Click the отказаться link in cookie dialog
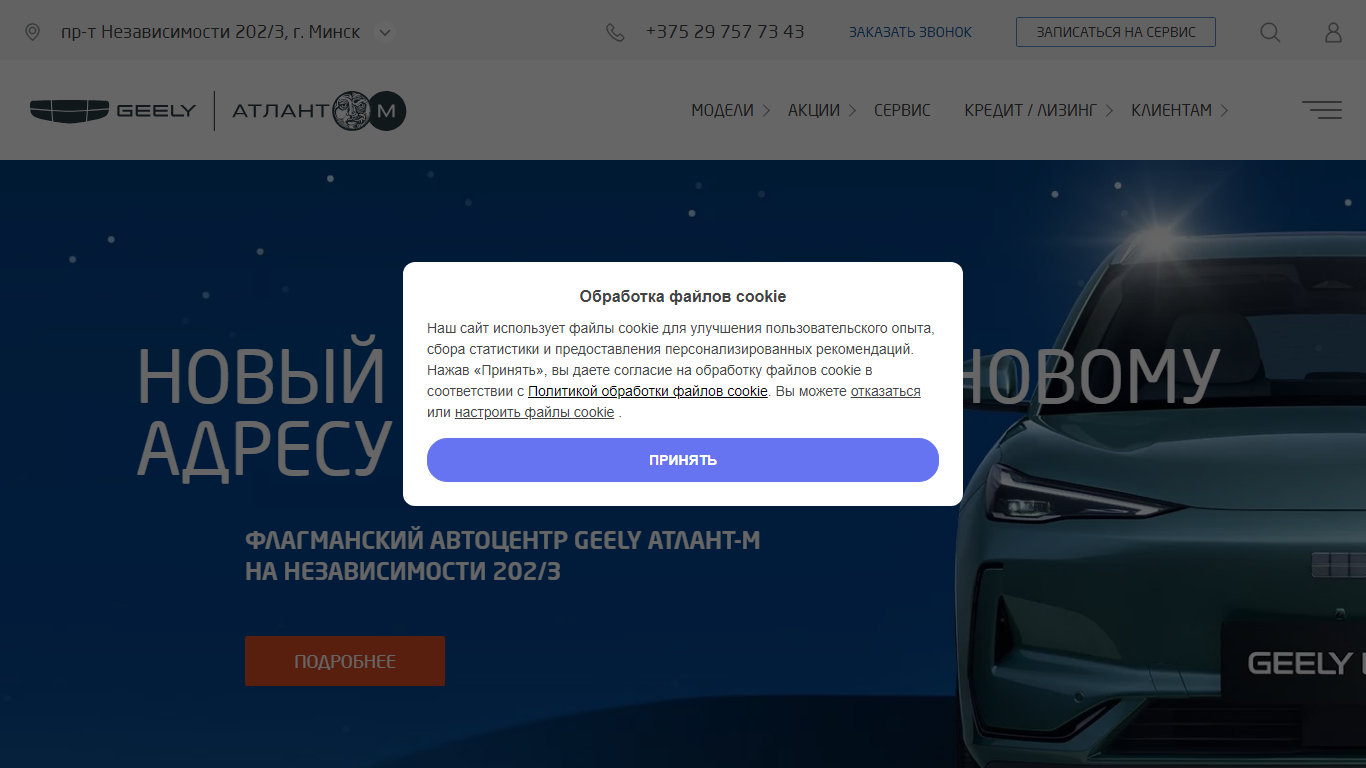The height and width of the screenshot is (768, 1366). [x=886, y=391]
